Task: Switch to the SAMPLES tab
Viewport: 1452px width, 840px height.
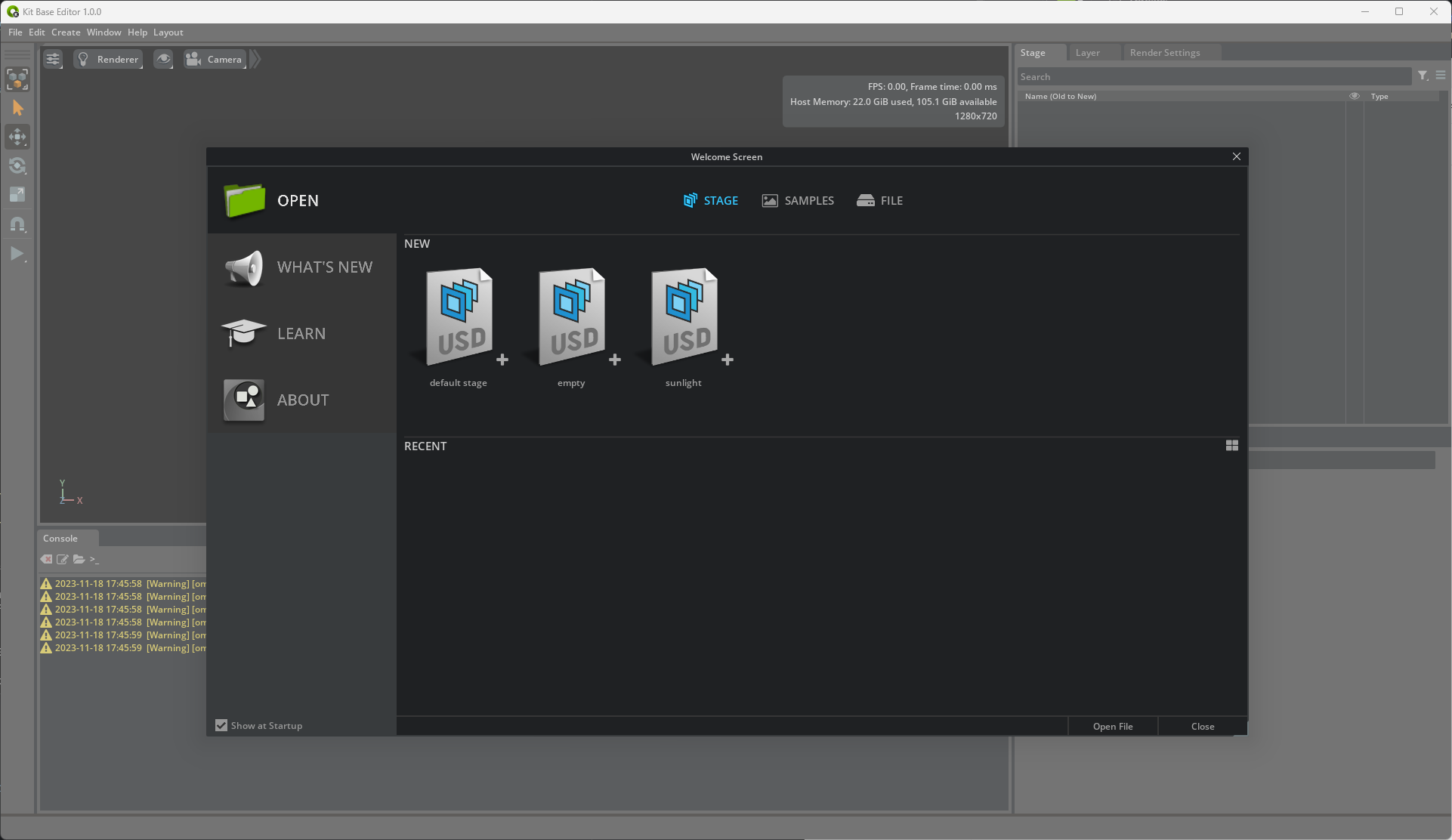Action: (x=798, y=200)
